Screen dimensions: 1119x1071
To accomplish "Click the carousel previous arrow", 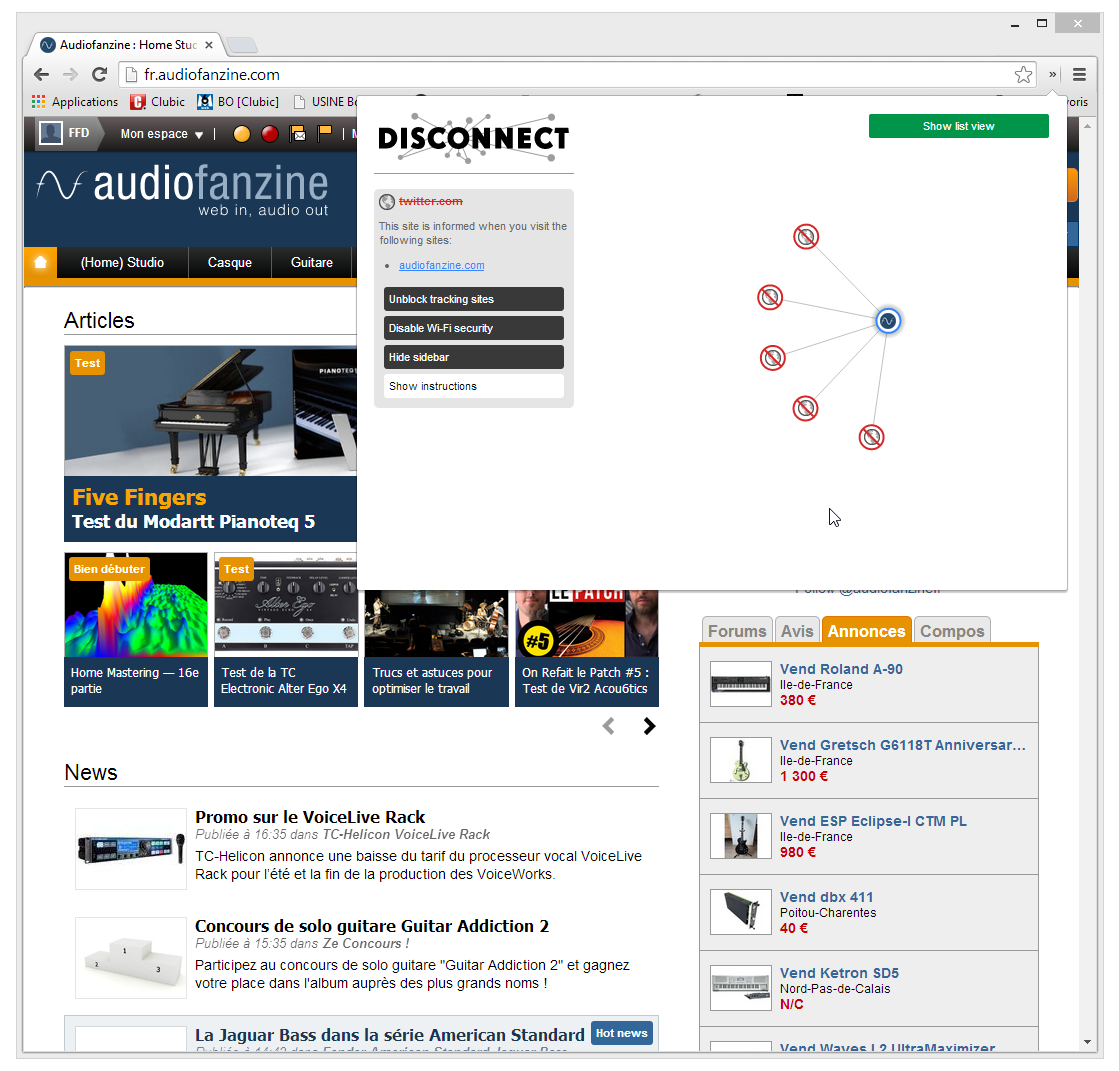I will tap(608, 726).
